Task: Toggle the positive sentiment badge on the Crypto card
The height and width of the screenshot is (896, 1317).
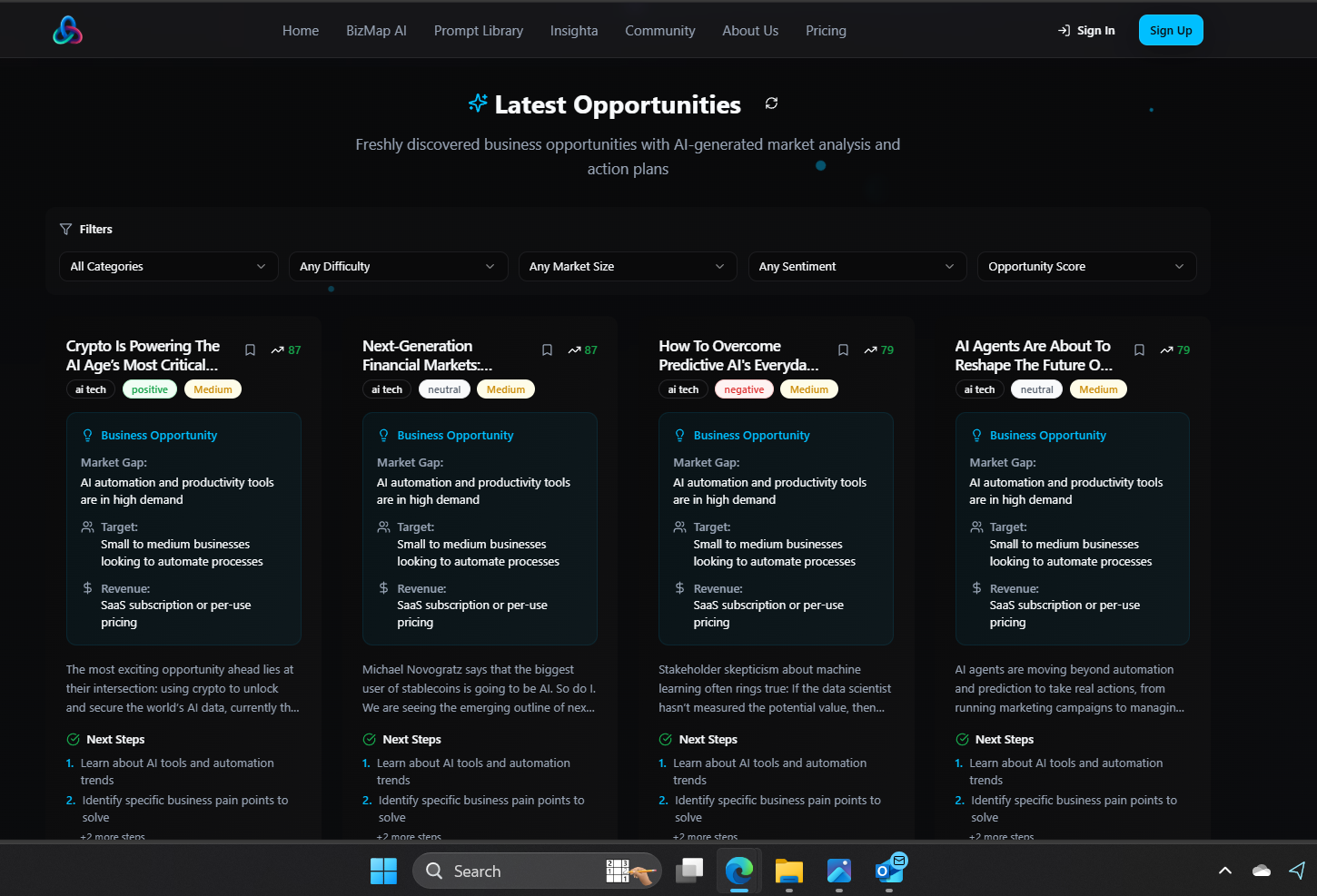Action: [x=149, y=389]
